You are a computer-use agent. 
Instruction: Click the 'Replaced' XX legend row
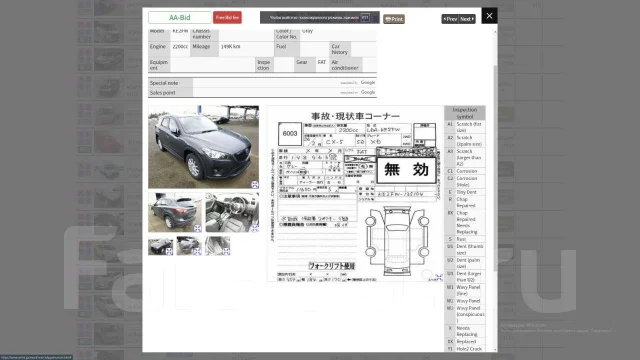464,342
